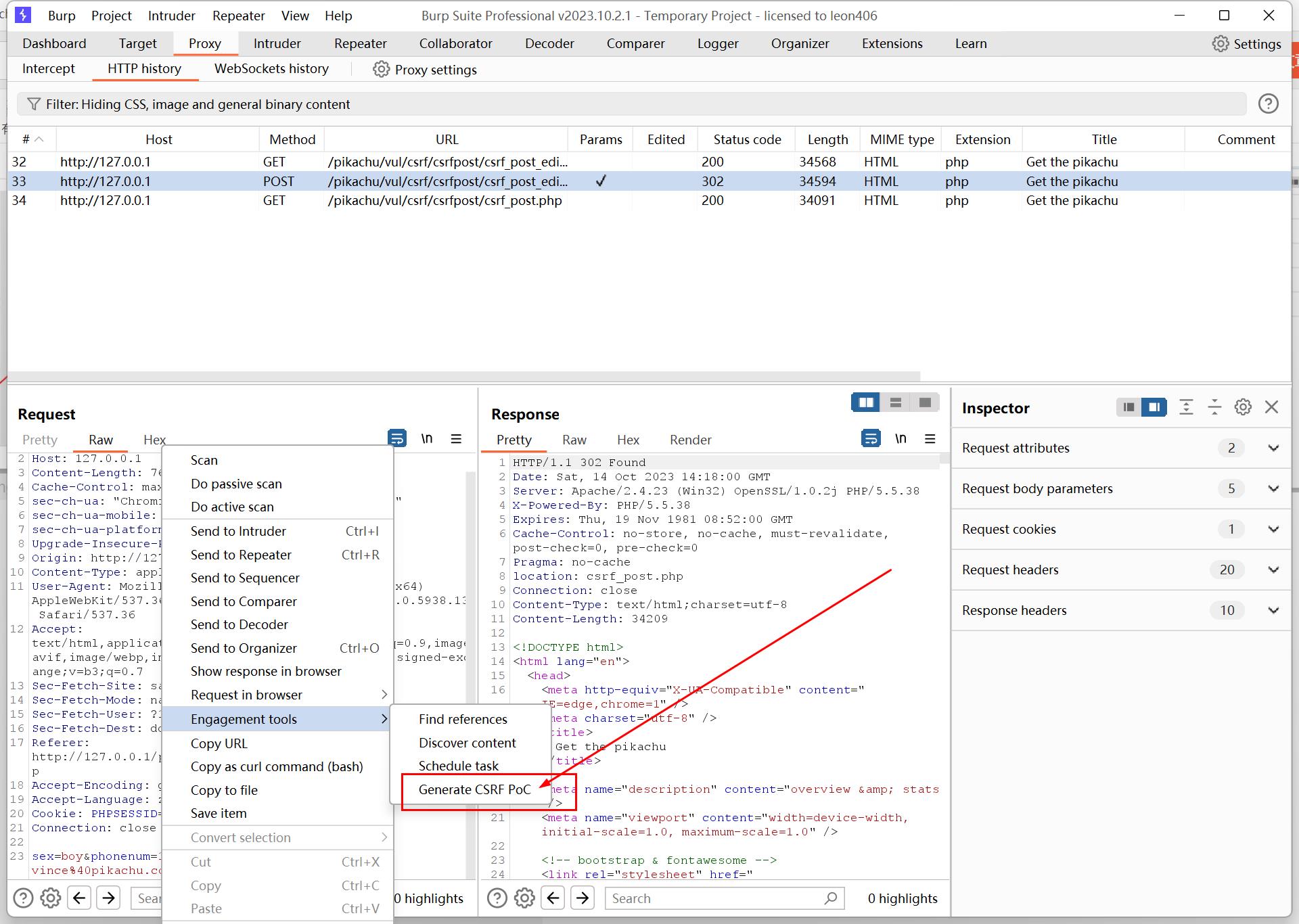Click the Burp Suite logo icon
The width and height of the screenshot is (1299, 924).
pos(22,15)
